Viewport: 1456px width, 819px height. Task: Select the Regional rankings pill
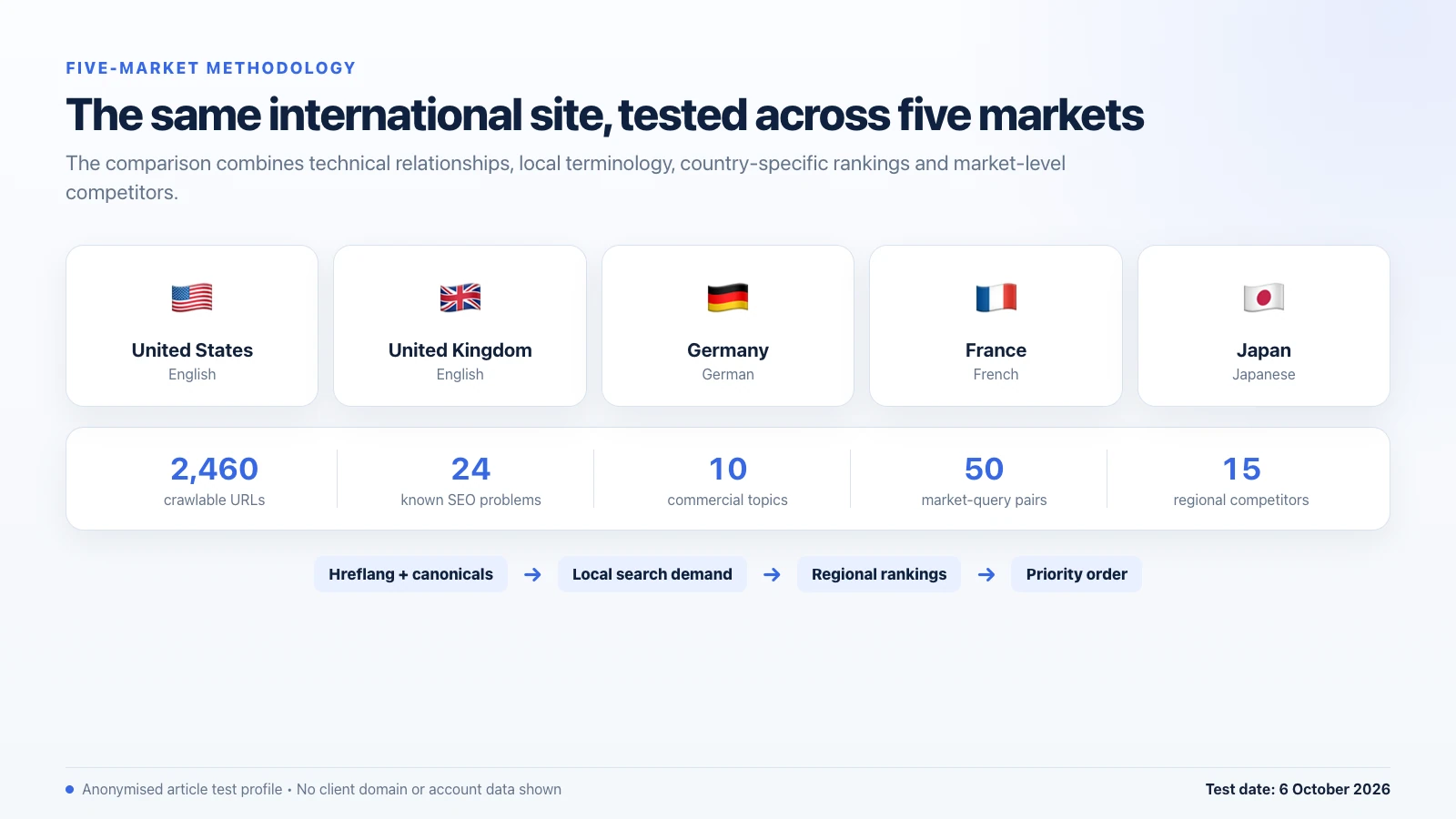point(879,574)
